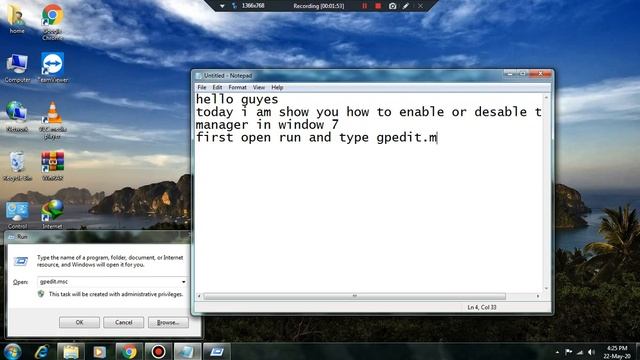Open the Network desktop icon
This screenshot has height=360, width=640.
17,116
